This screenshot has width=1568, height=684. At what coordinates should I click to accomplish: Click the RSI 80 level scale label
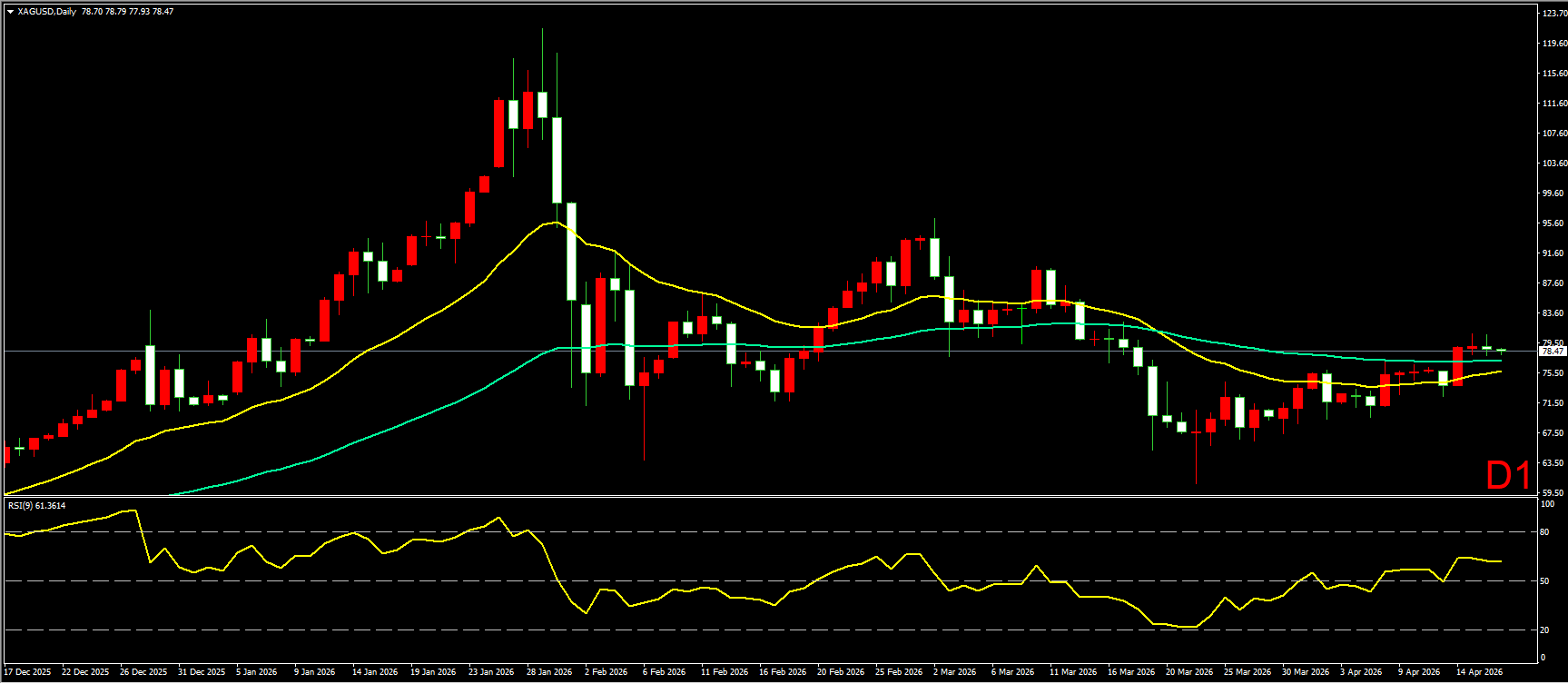click(1545, 532)
